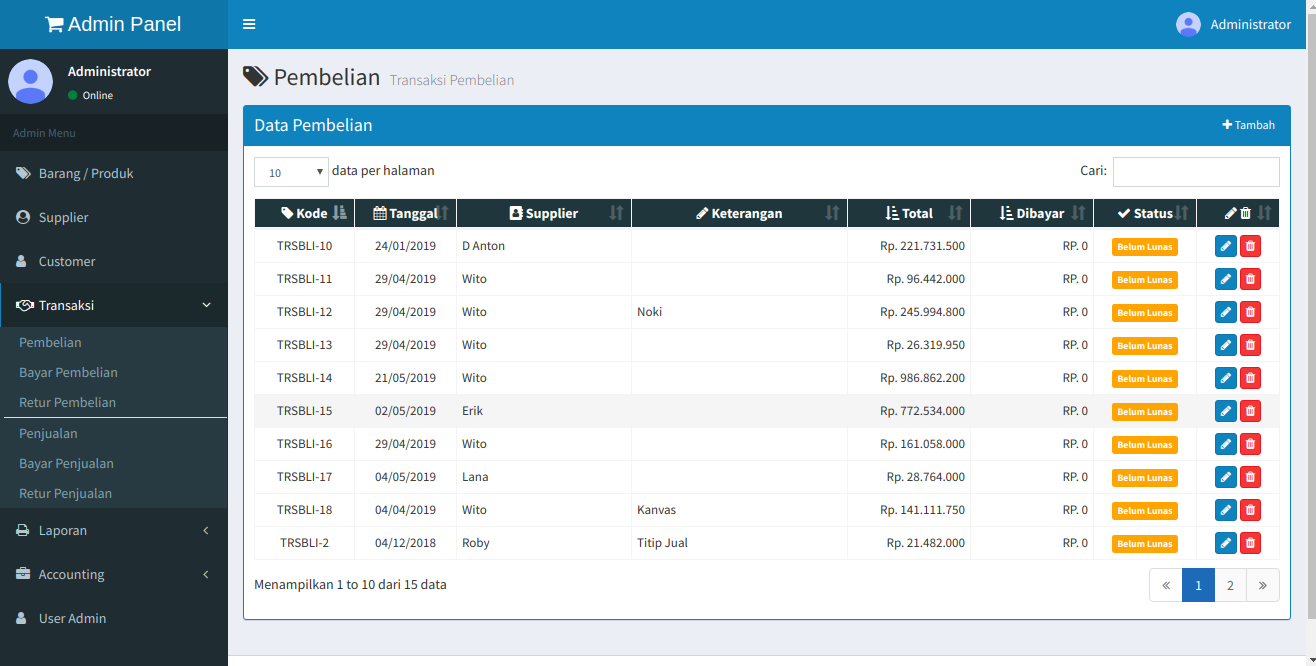This screenshot has width=1316, height=666.
Task: Go to pagination page 2
Action: click(1230, 585)
